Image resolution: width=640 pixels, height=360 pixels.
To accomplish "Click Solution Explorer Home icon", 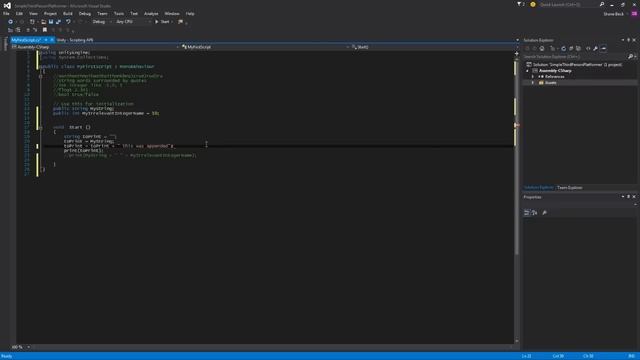I will tap(542, 48).
